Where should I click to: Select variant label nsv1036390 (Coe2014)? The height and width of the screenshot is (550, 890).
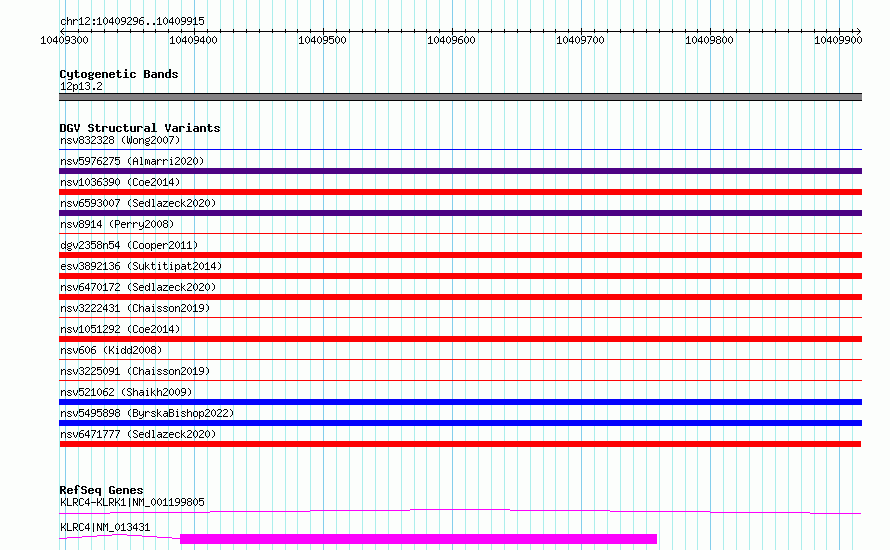[120, 182]
